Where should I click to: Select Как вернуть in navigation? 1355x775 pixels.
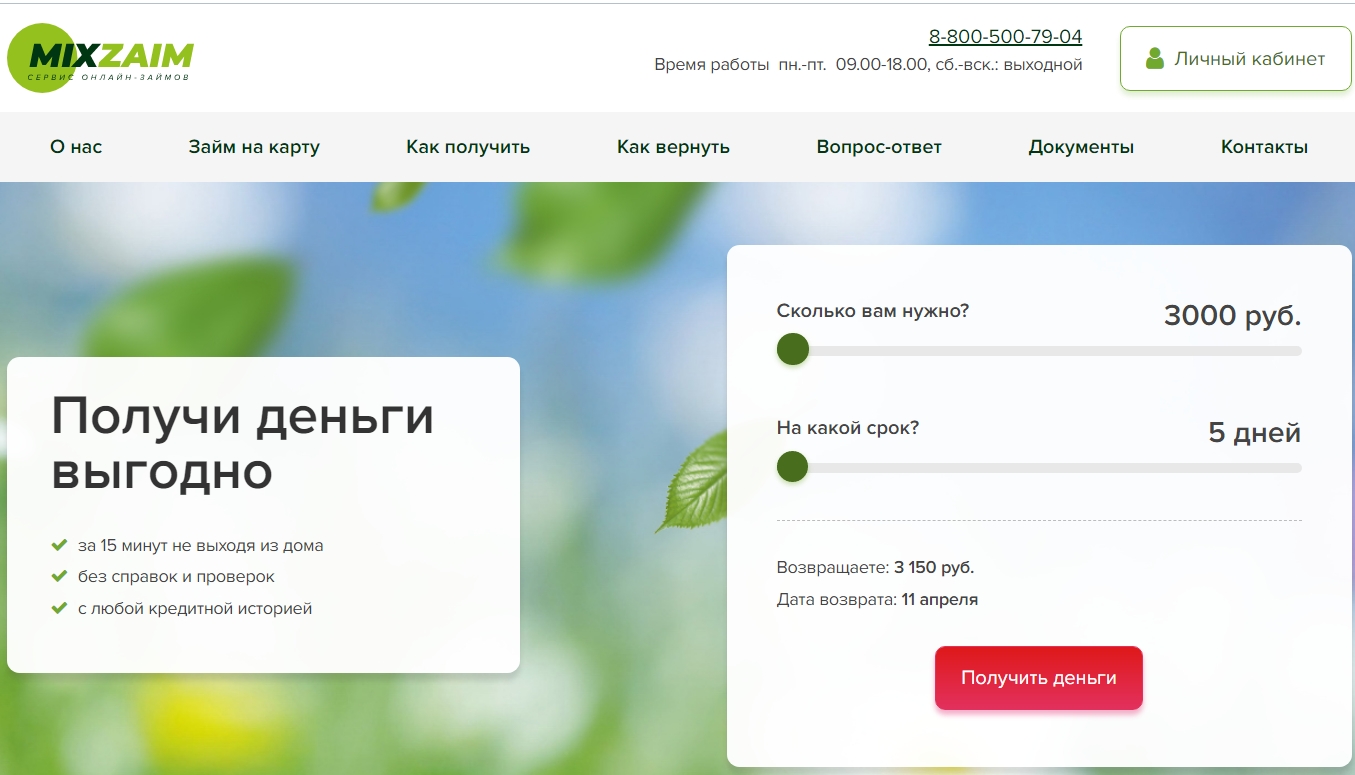click(673, 147)
